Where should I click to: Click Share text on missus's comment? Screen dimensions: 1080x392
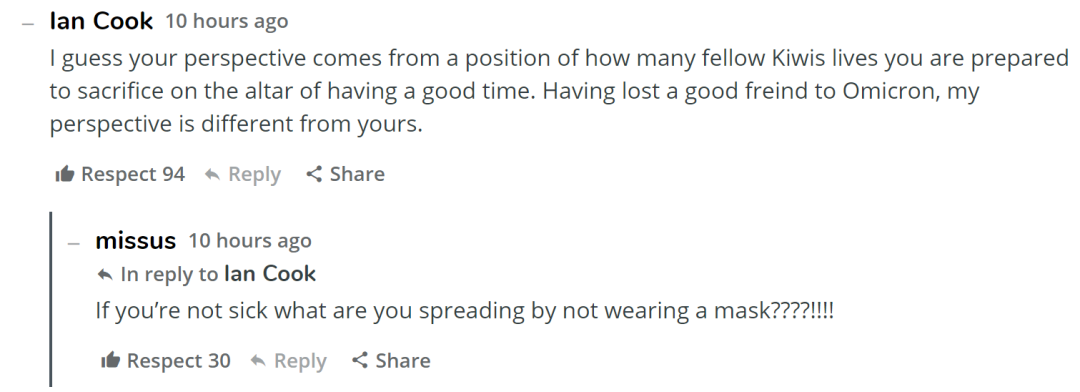click(402, 360)
